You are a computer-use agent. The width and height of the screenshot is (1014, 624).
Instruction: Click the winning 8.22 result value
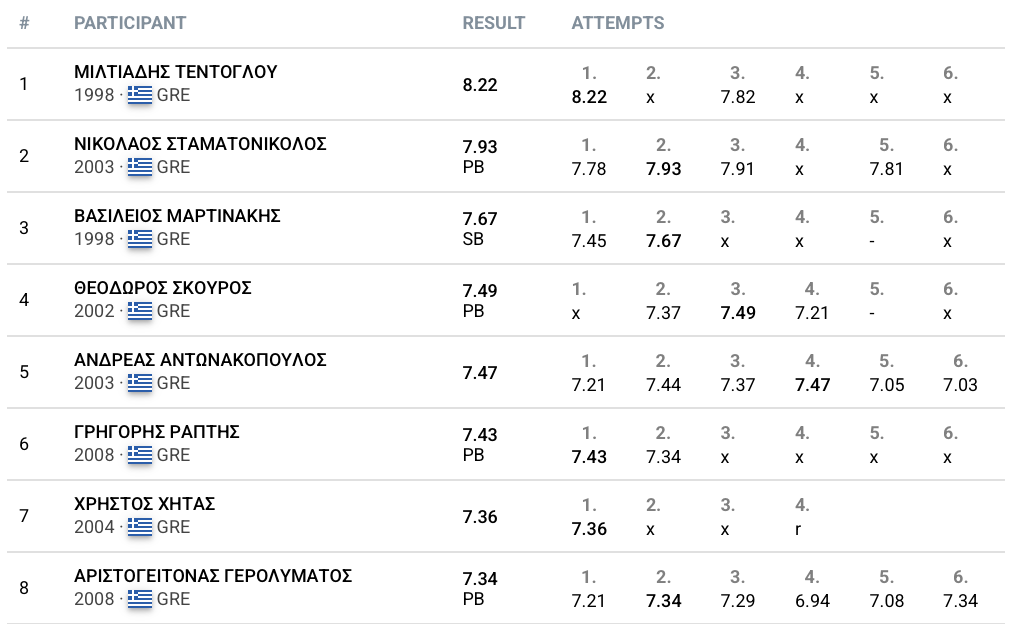click(480, 85)
